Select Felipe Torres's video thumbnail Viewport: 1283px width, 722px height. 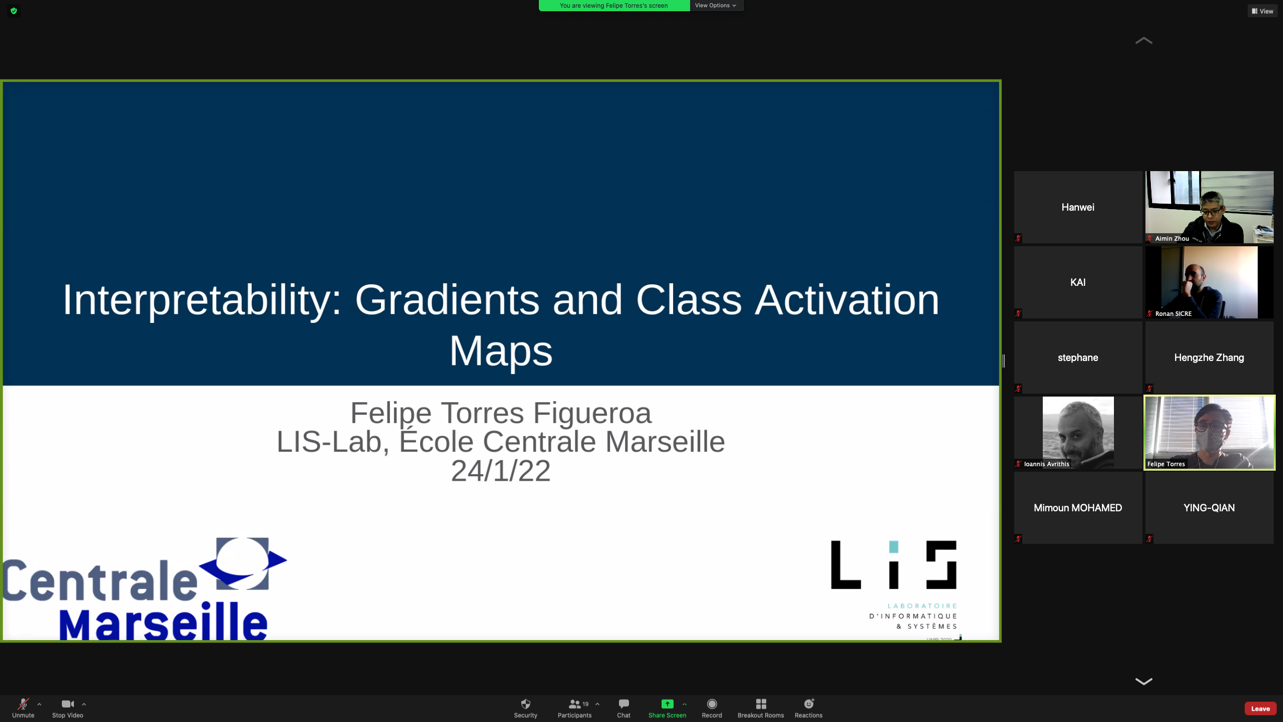(x=1209, y=432)
